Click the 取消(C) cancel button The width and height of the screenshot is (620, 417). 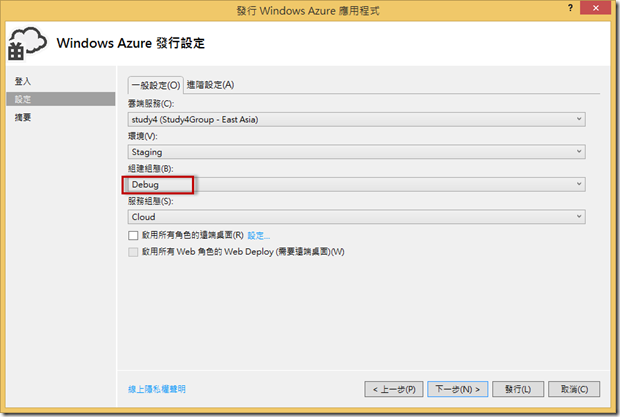574,389
